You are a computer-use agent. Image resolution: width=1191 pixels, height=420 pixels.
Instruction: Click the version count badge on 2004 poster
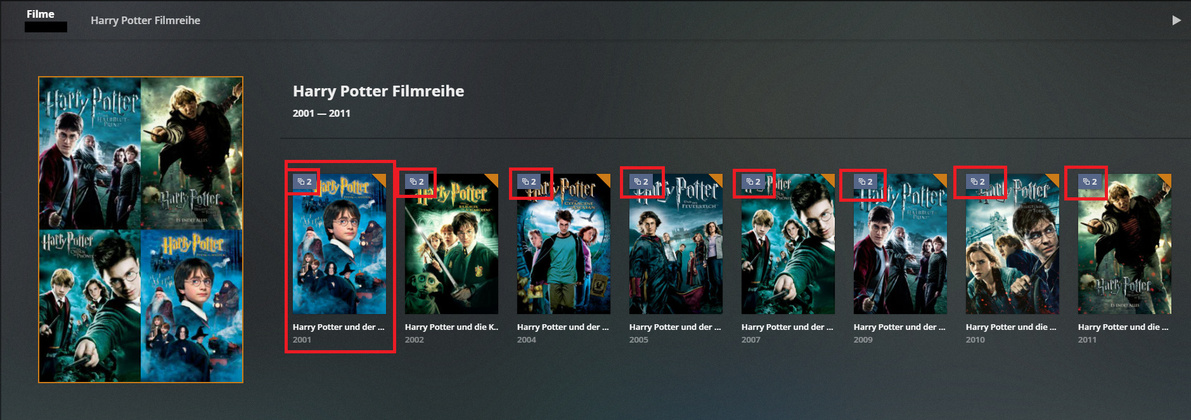tap(529, 182)
